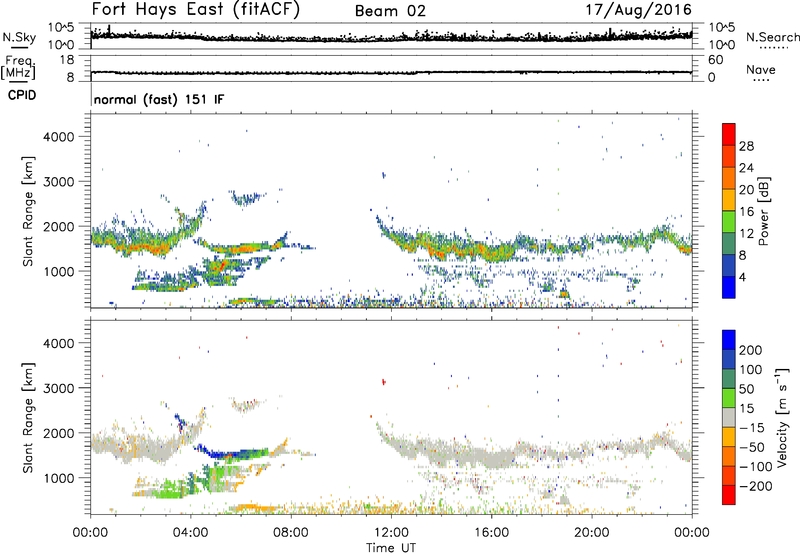This screenshot has width=800, height=554.
Task: Click the "N.Search" legend label
Action: coord(773,37)
